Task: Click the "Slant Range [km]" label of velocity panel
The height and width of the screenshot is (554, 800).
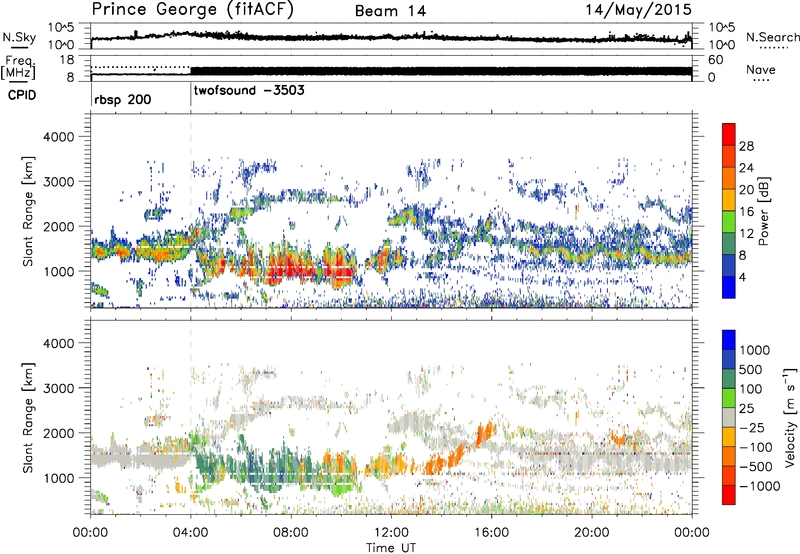Action: pyautogui.click(x=28, y=417)
